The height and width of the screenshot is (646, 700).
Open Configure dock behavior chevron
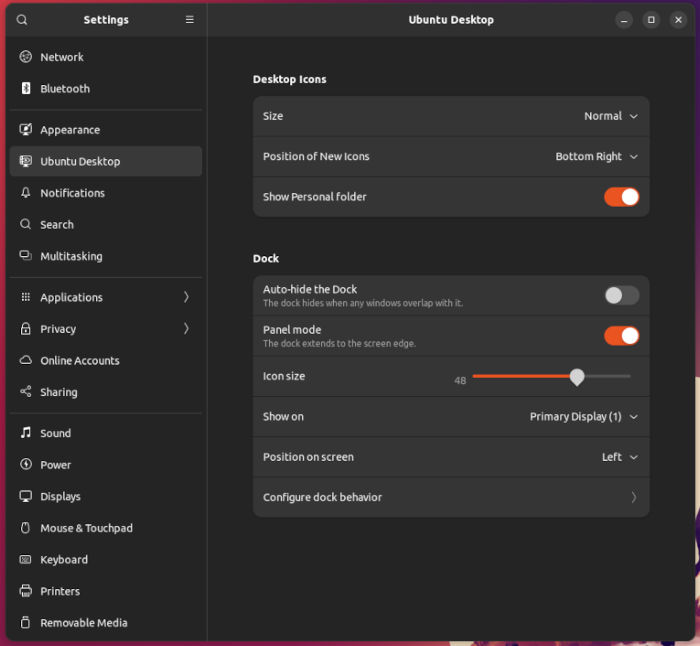(x=633, y=497)
